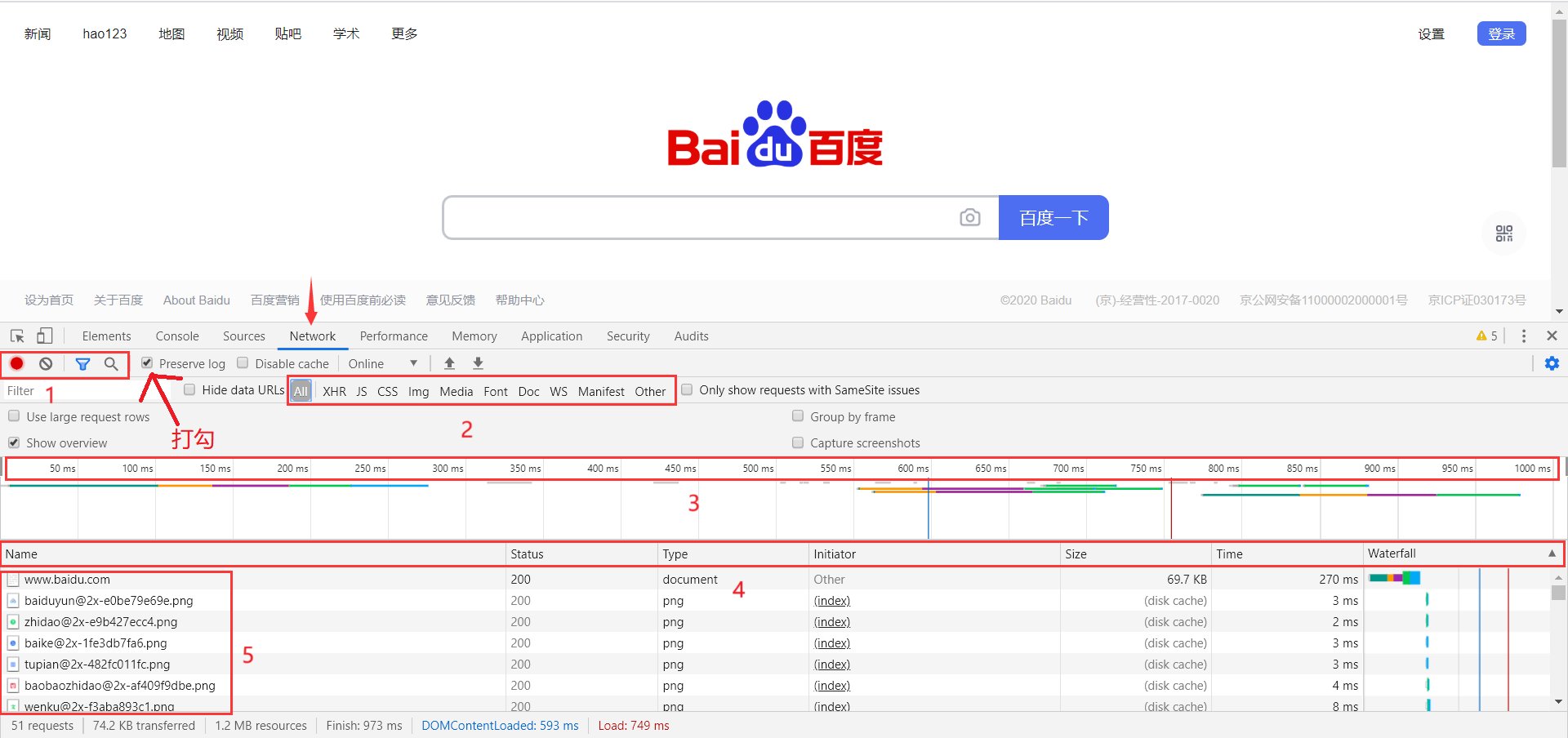Uncheck the Preserve log checkbox
This screenshot has width=1568, height=738.
coord(147,362)
